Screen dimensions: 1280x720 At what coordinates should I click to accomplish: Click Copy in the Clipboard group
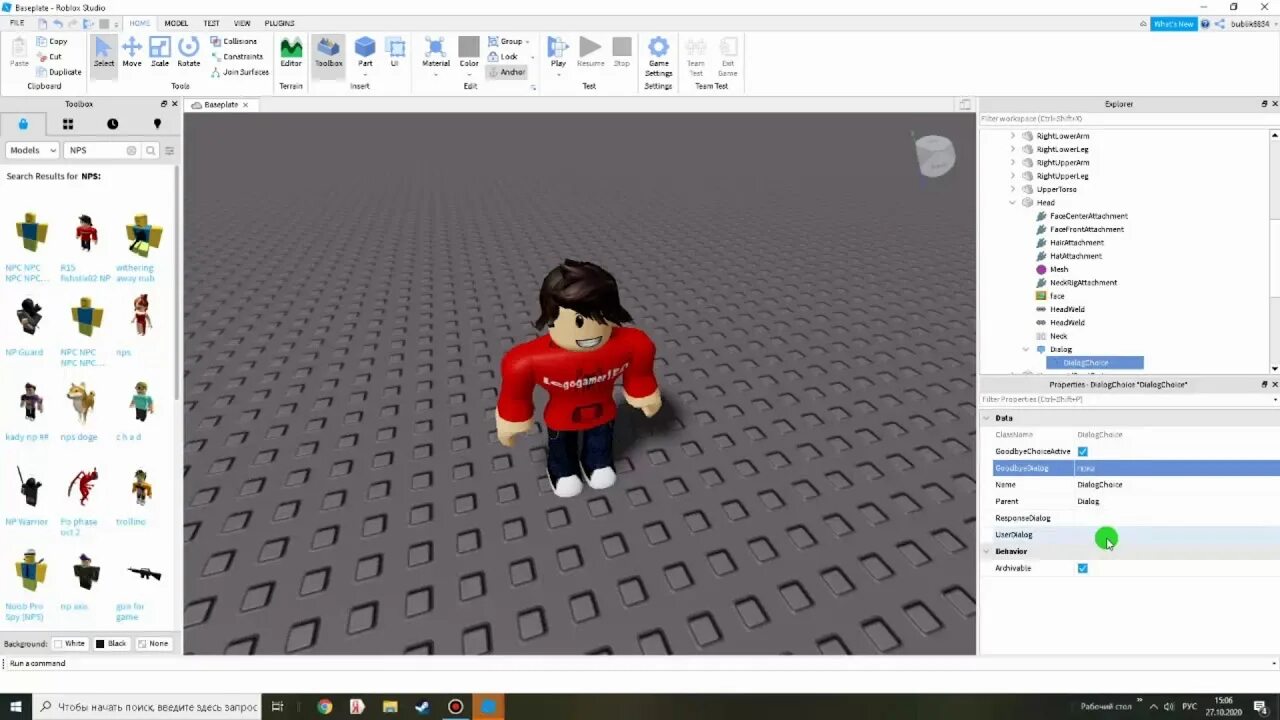[x=52, y=41]
